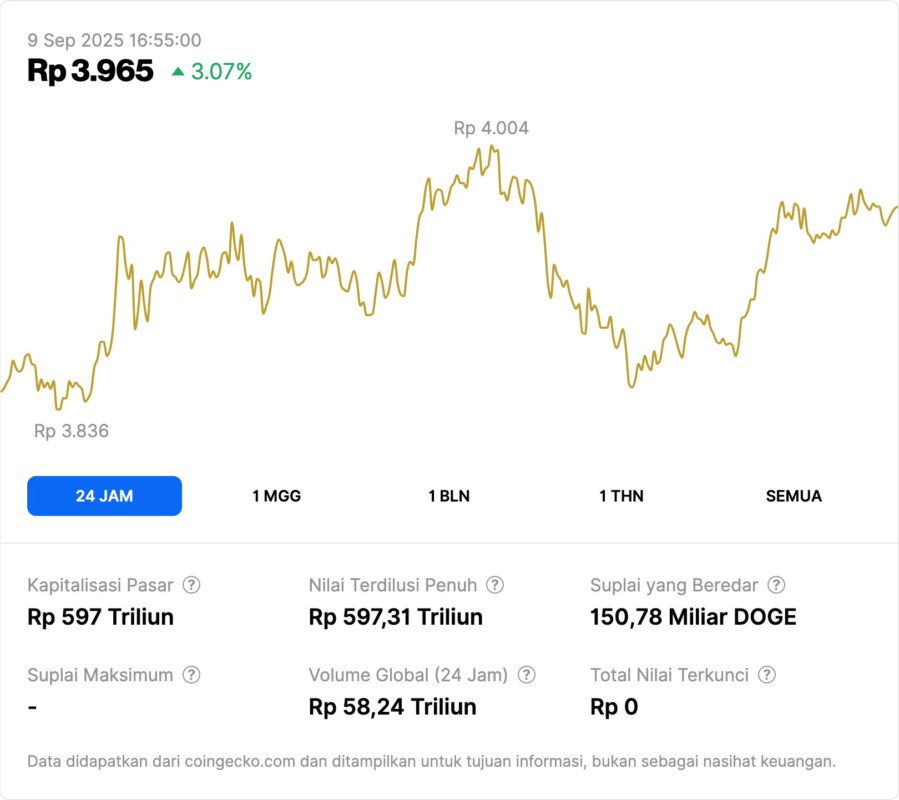The height and width of the screenshot is (800, 899).
Task: Click help icon beside Suplai Maksimum
Action: pyautogui.click(x=191, y=675)
